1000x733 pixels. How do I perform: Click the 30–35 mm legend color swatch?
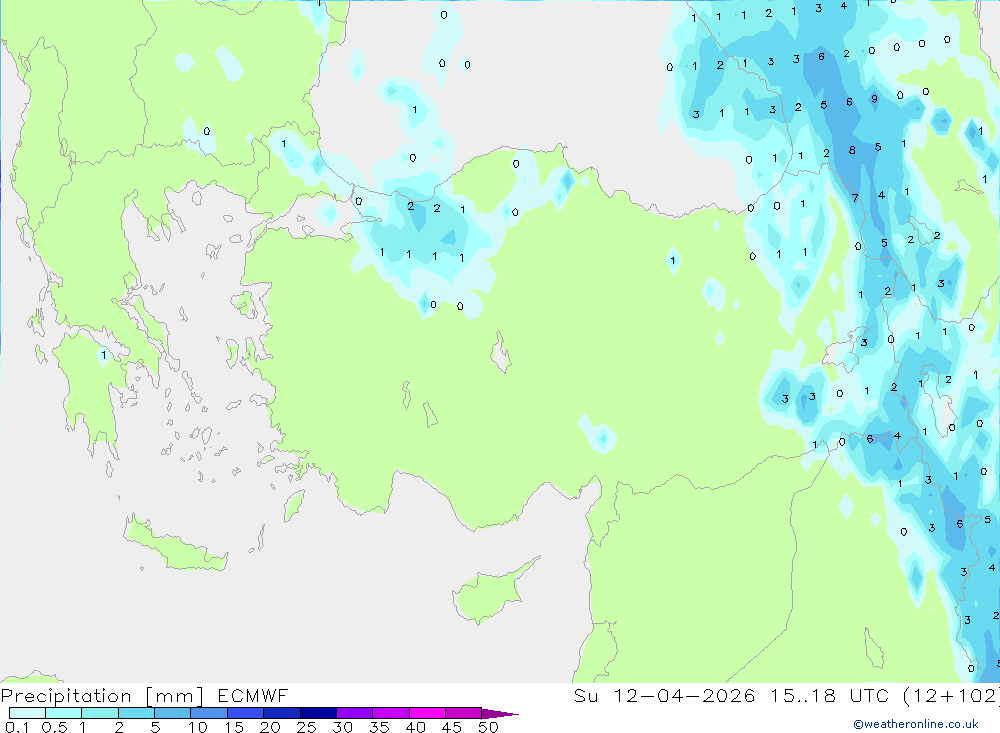(x=355, y=713)
